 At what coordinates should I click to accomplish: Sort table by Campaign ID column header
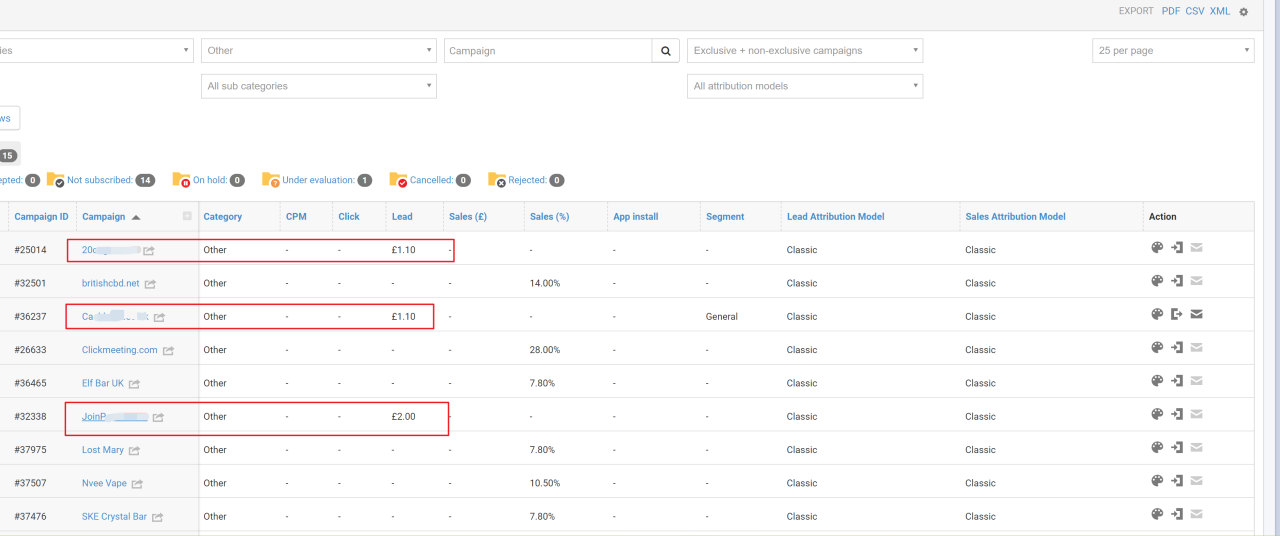coord(41,217)
